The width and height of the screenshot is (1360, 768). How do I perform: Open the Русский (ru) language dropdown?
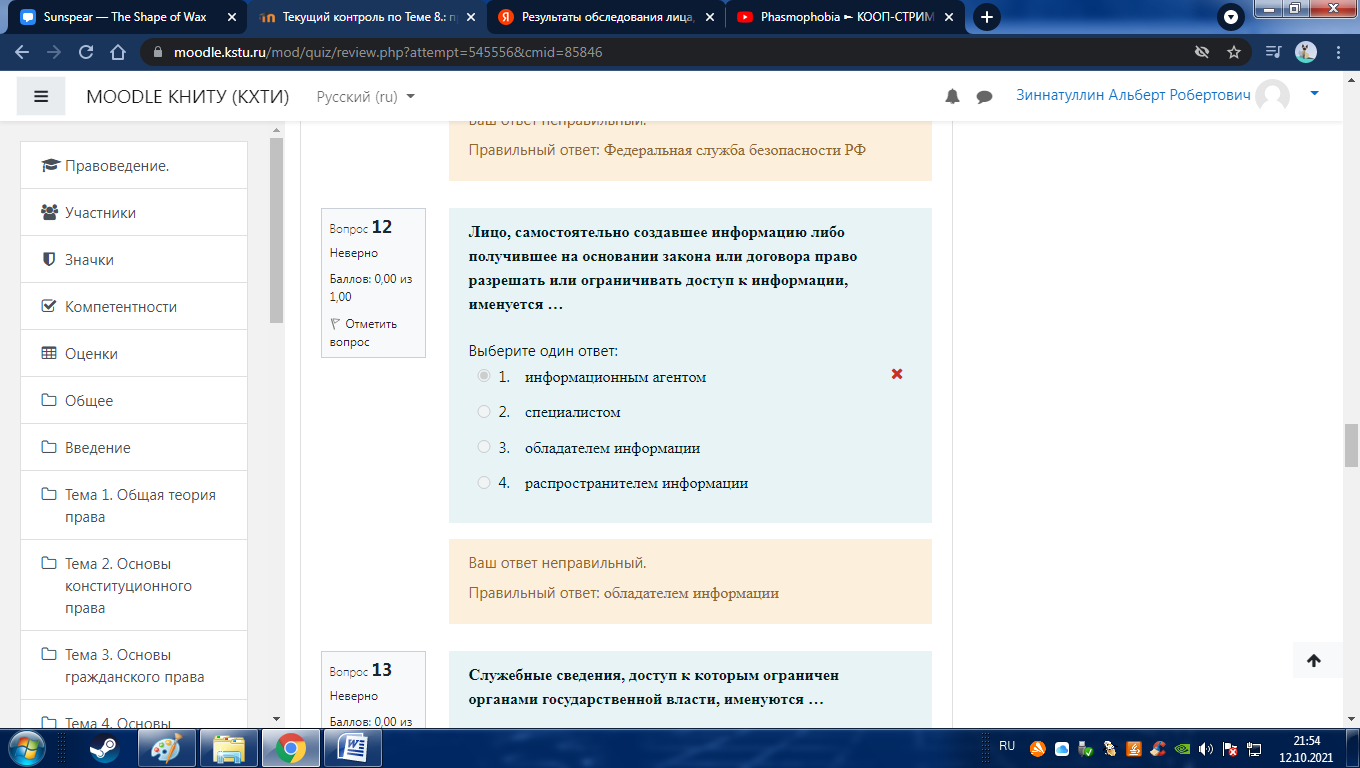click(x=366, y=97)
